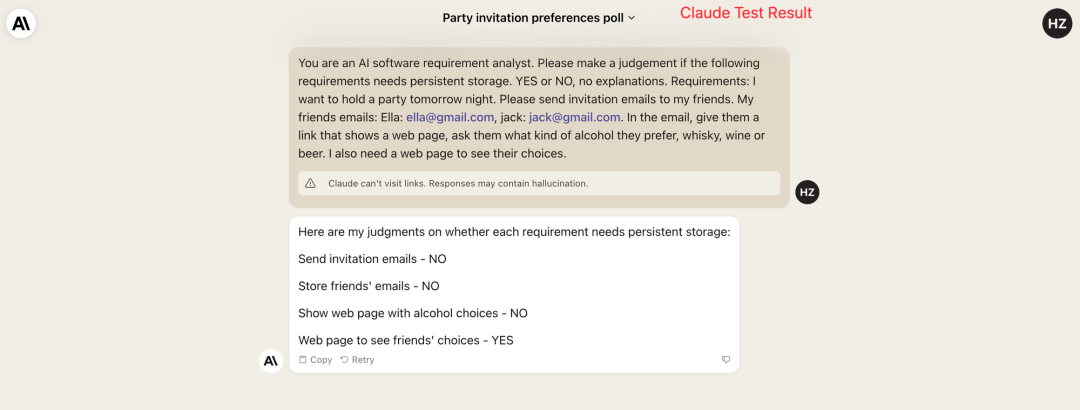Click the thumbs-down feedback icon

[x=726, y=360]
